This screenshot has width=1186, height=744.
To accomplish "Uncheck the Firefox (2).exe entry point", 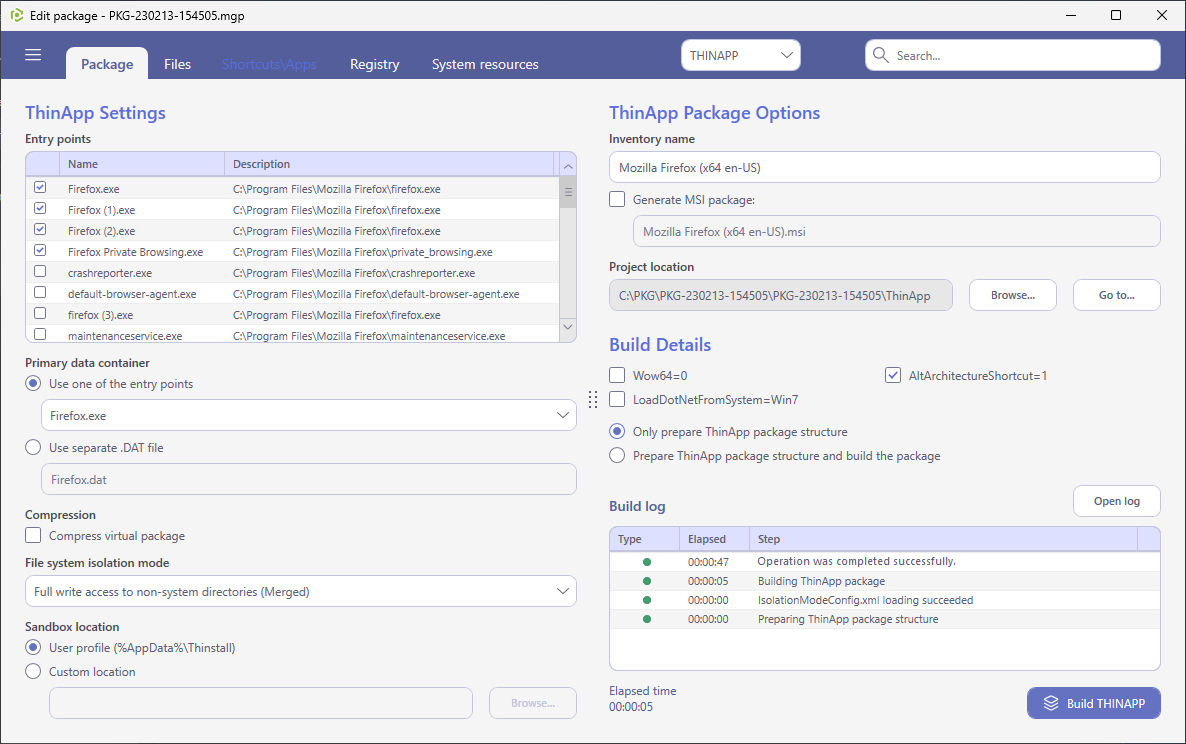I will 40,229.
